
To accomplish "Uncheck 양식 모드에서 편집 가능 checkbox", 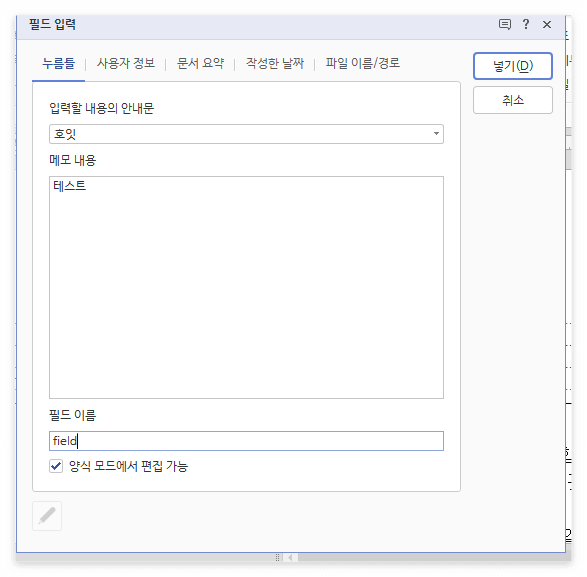I will click(56, 467).
